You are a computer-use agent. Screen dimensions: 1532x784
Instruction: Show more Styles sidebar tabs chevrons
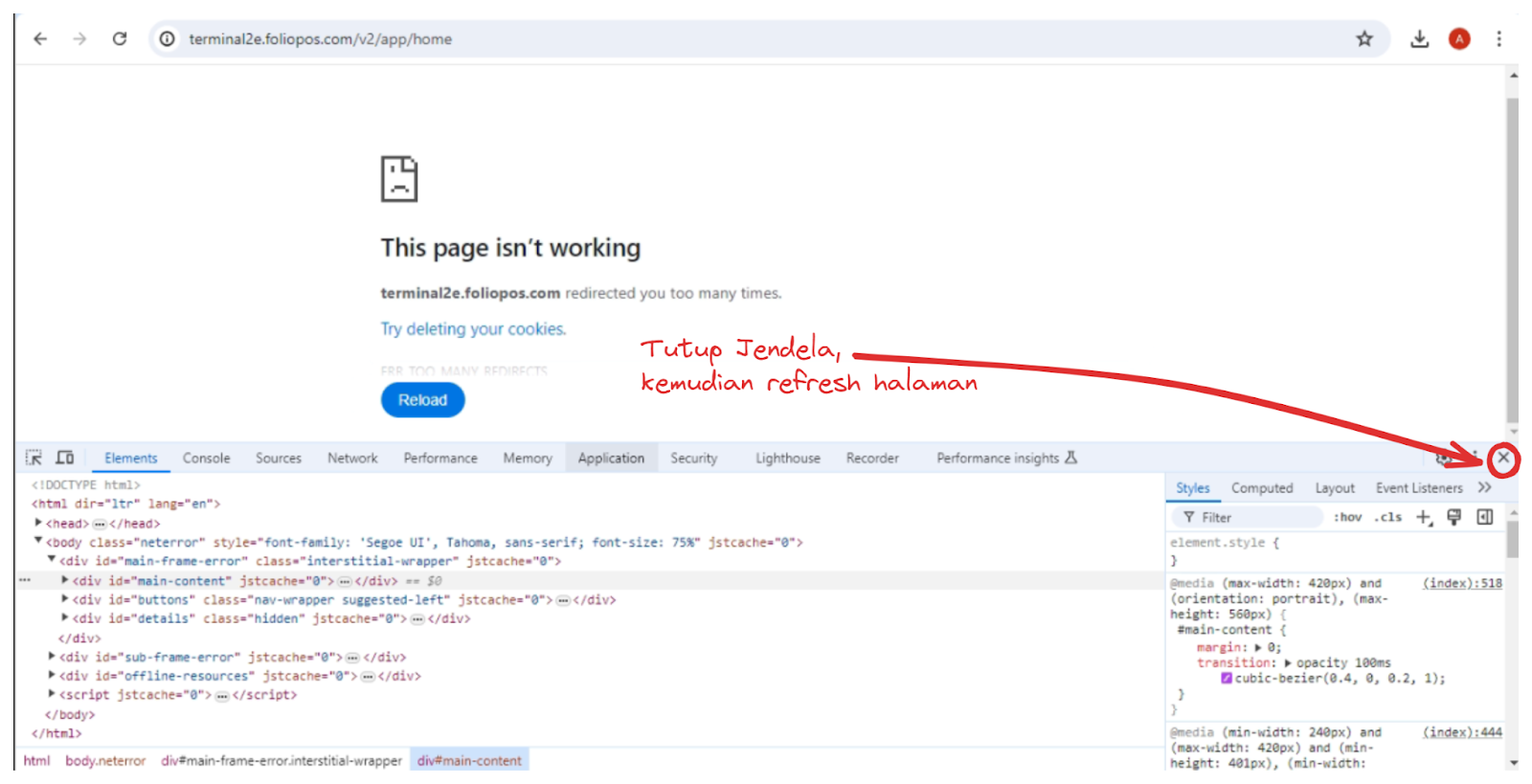pyautogui.click(x=1485, y=487)
